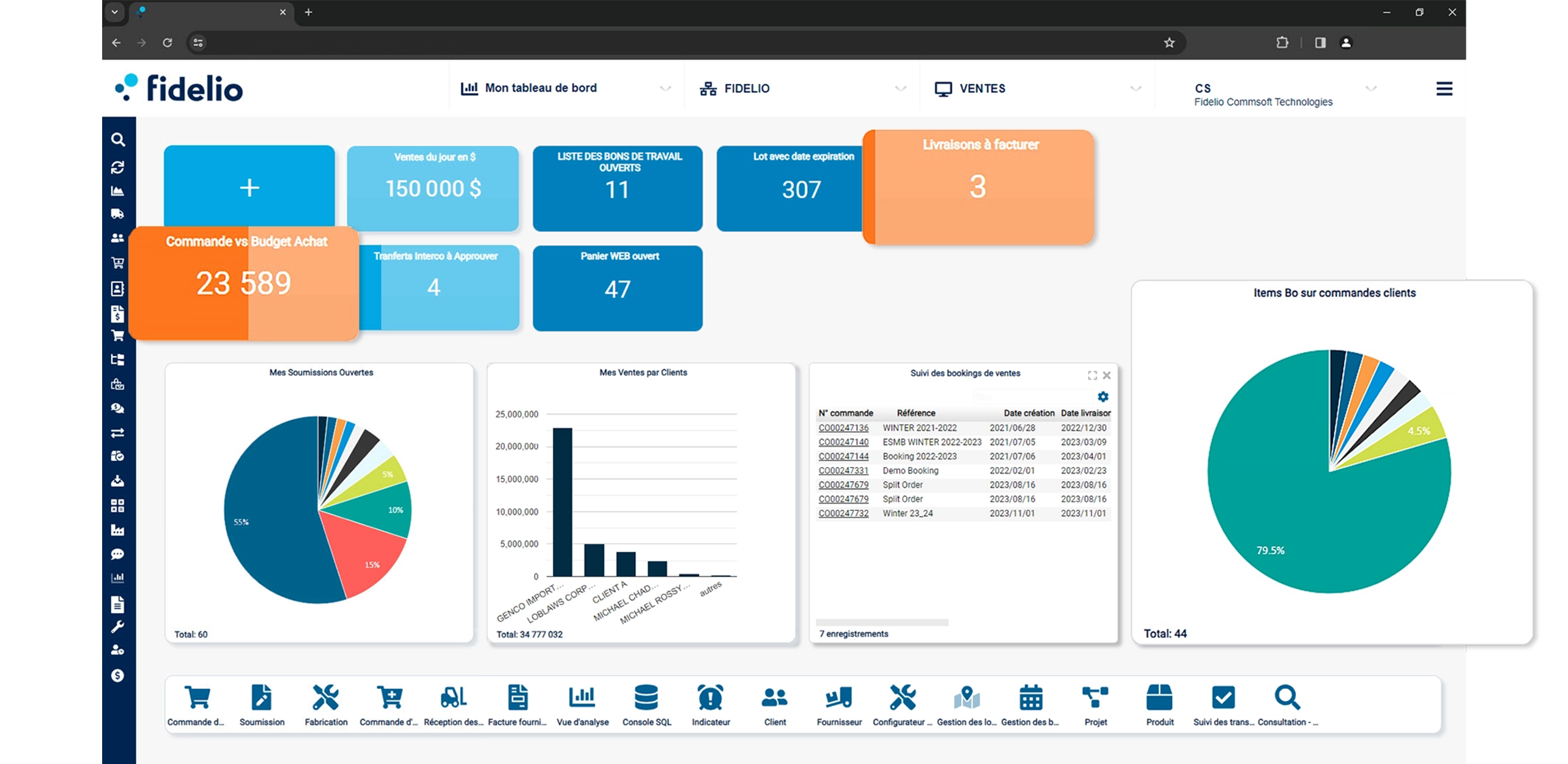Screen dimensions: 1568x764
Task: Open order CO000247136 from bookings list
Action: (844, 428)
